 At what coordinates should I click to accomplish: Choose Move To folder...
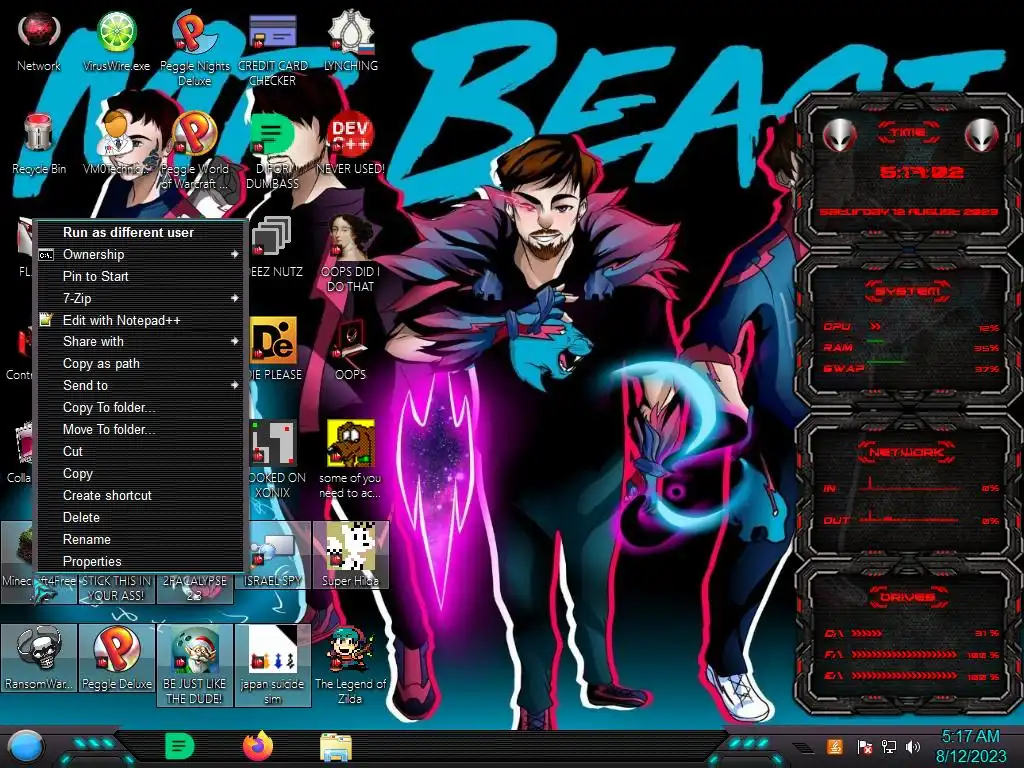(140, 430)
